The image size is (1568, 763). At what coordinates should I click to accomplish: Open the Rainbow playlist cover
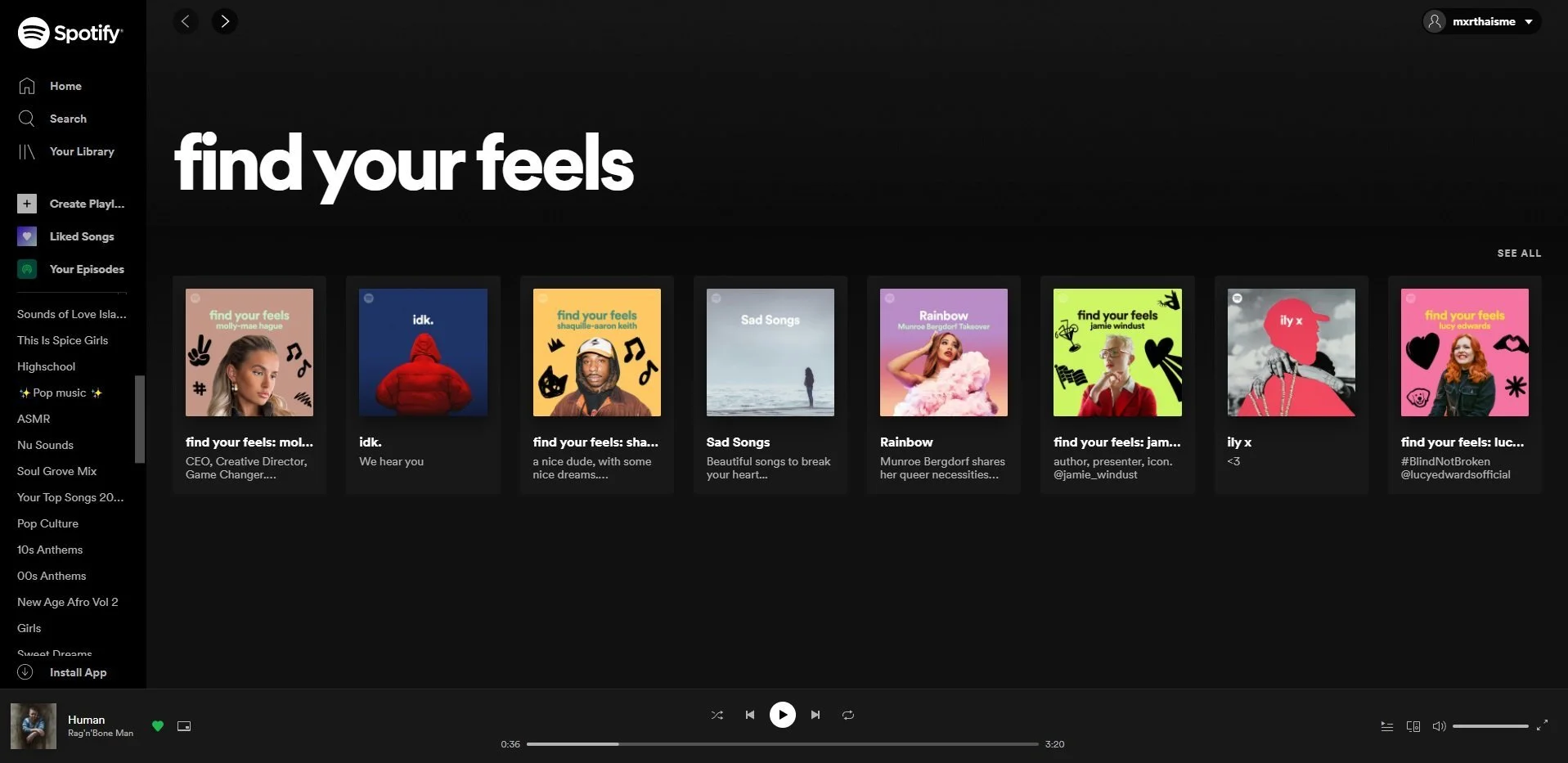point(944,352)
